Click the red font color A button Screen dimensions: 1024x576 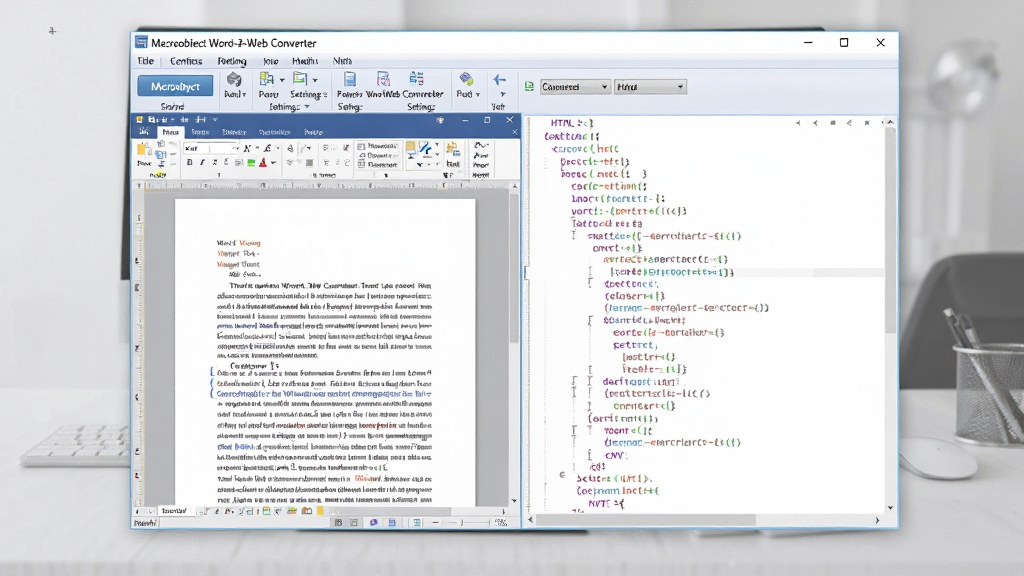[263, 163]
